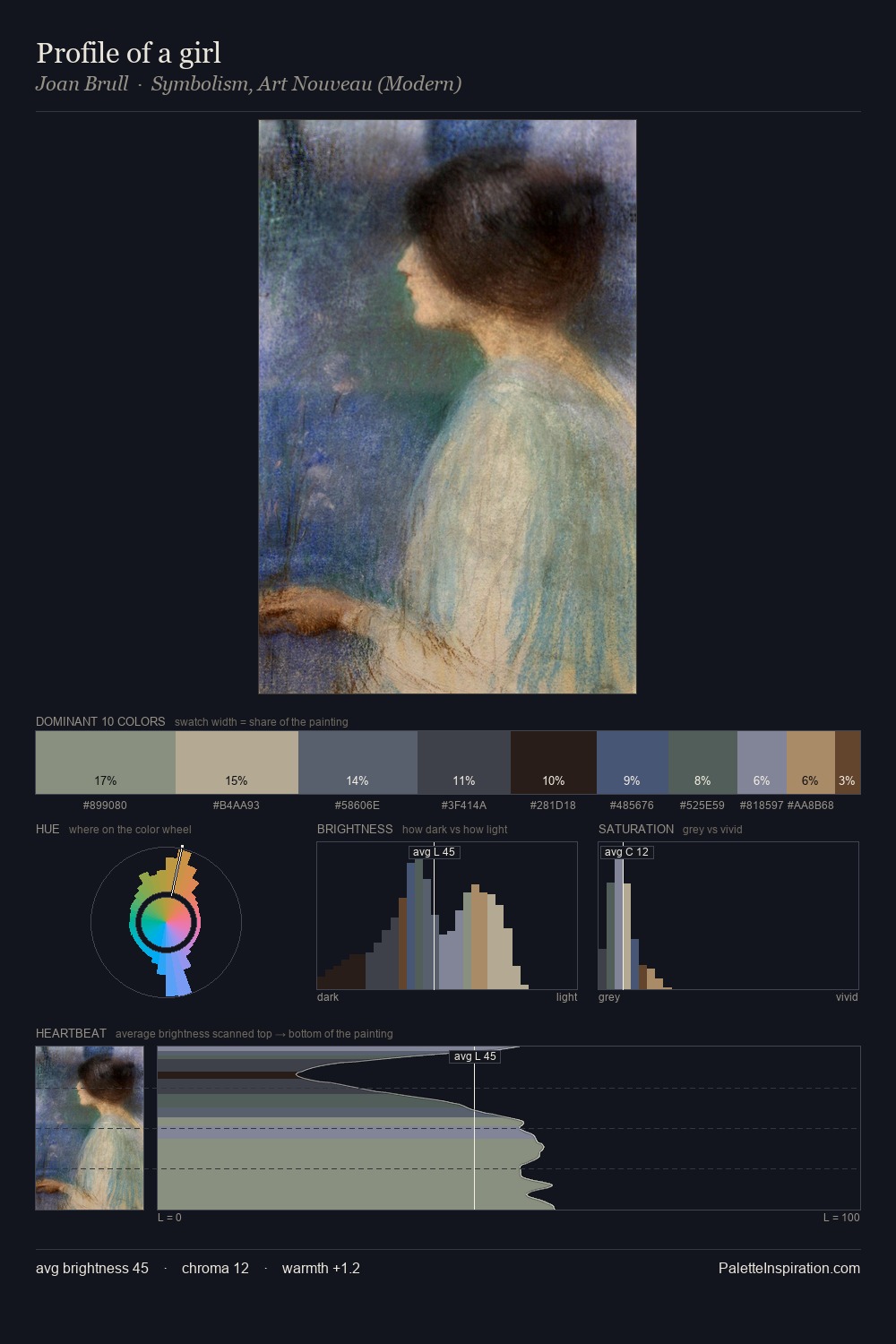
Task: Click the 'avg L 45' brightness histogram label
Action: [435, 852]
